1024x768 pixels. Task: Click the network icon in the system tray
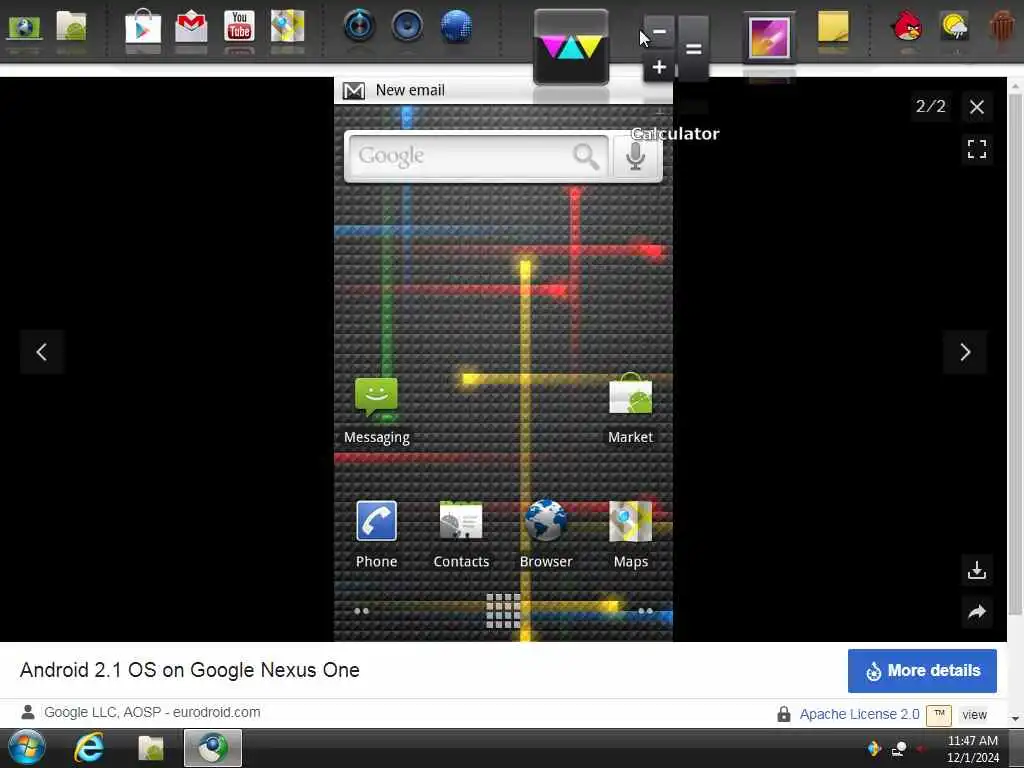pos(899,748)
